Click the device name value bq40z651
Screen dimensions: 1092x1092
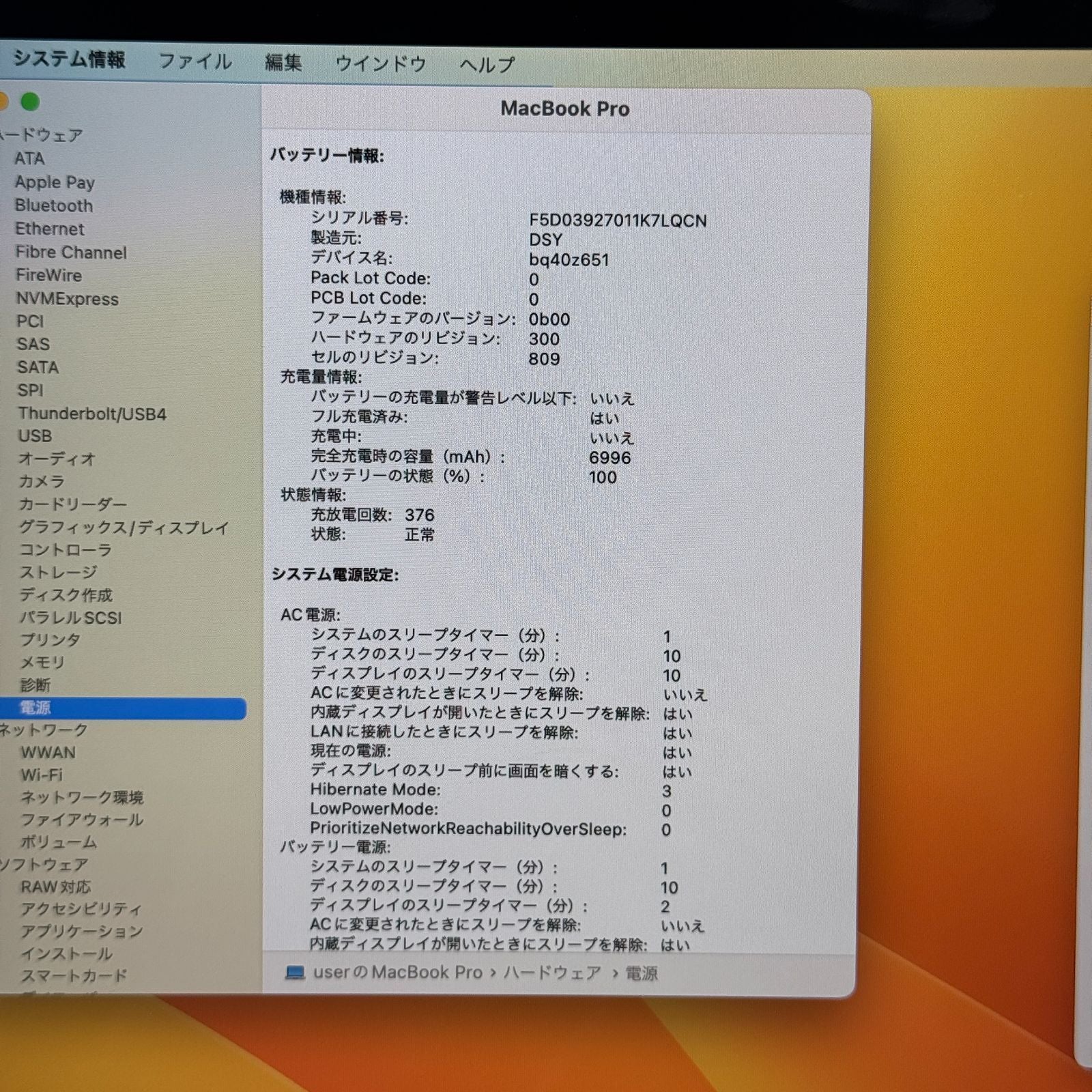[569, 260]
